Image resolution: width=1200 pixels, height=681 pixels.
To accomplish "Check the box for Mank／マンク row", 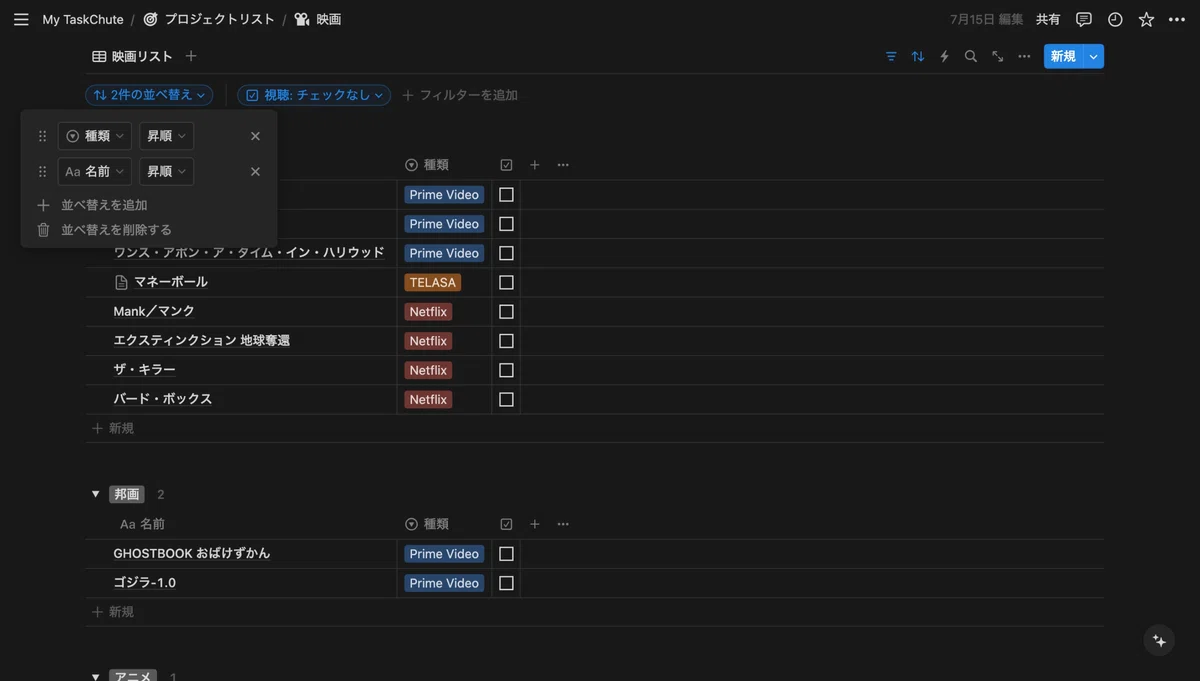I will pyautogui.click(x=506, y=312).
